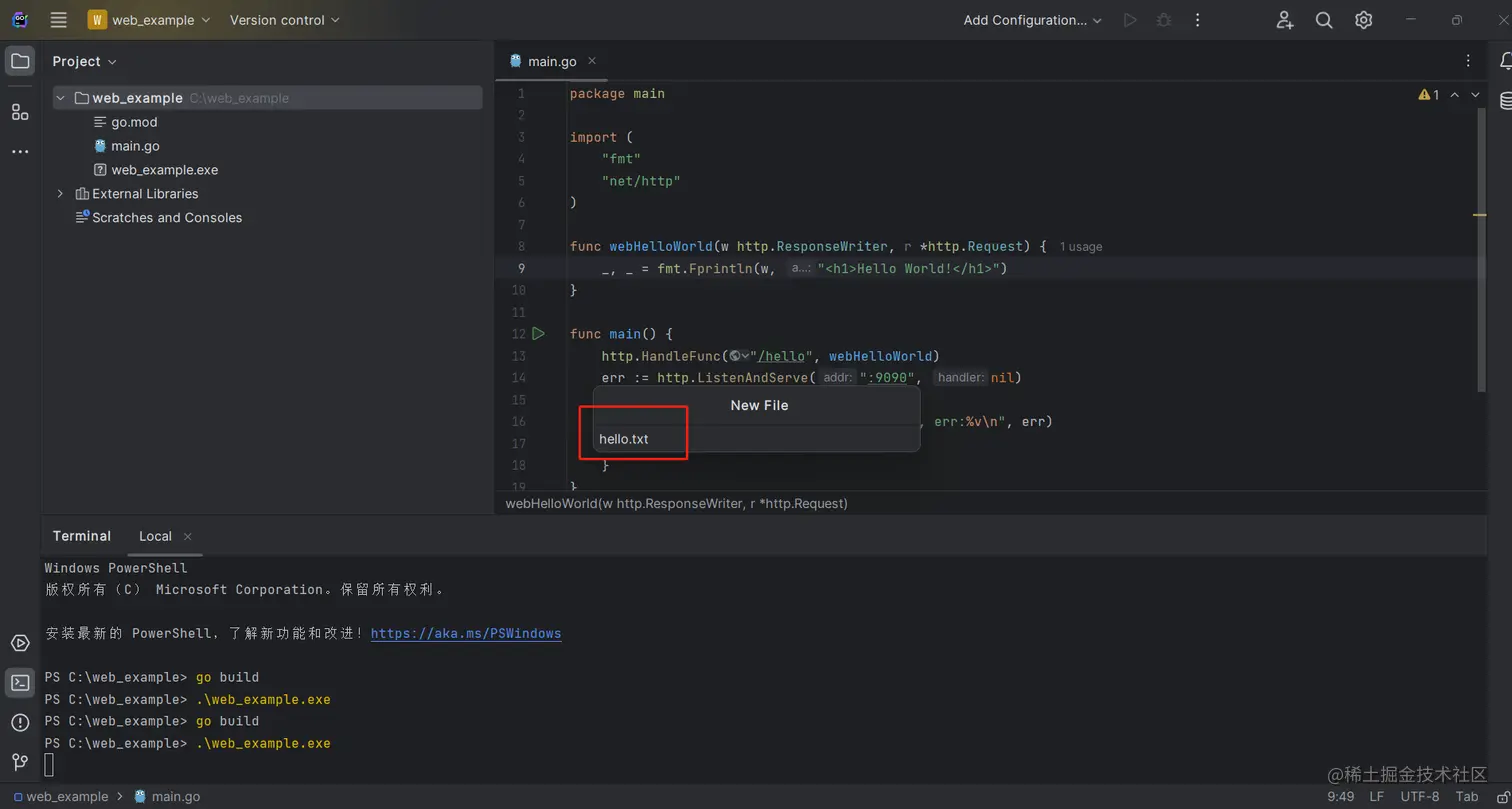Click the New File name input field
Image resolution: width=1512 pixels, height=809 pixels.
(756, 439)
